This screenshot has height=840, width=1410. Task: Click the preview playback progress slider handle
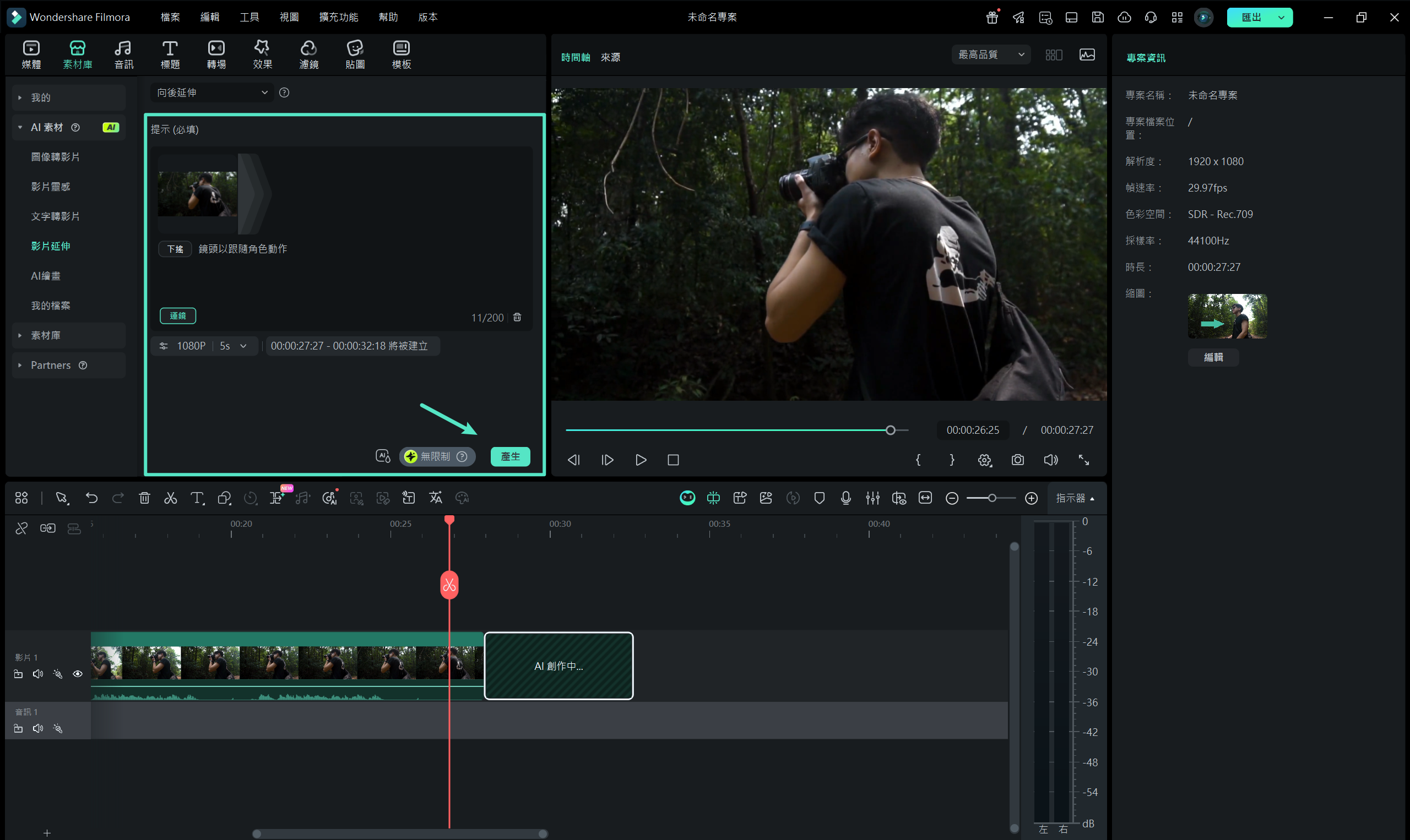[x=890, y=430]
